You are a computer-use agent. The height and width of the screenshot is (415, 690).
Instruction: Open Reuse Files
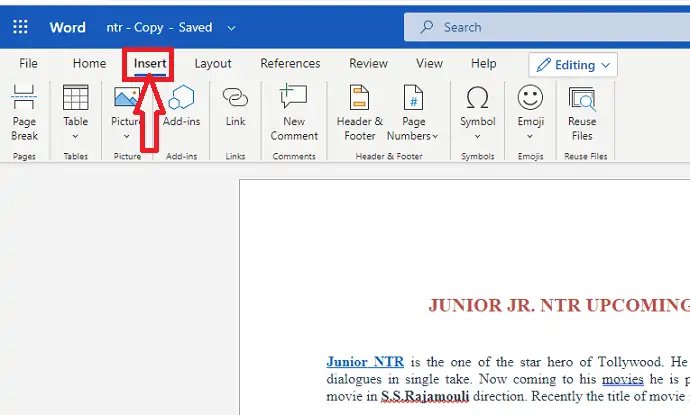[x=582, y=113]
